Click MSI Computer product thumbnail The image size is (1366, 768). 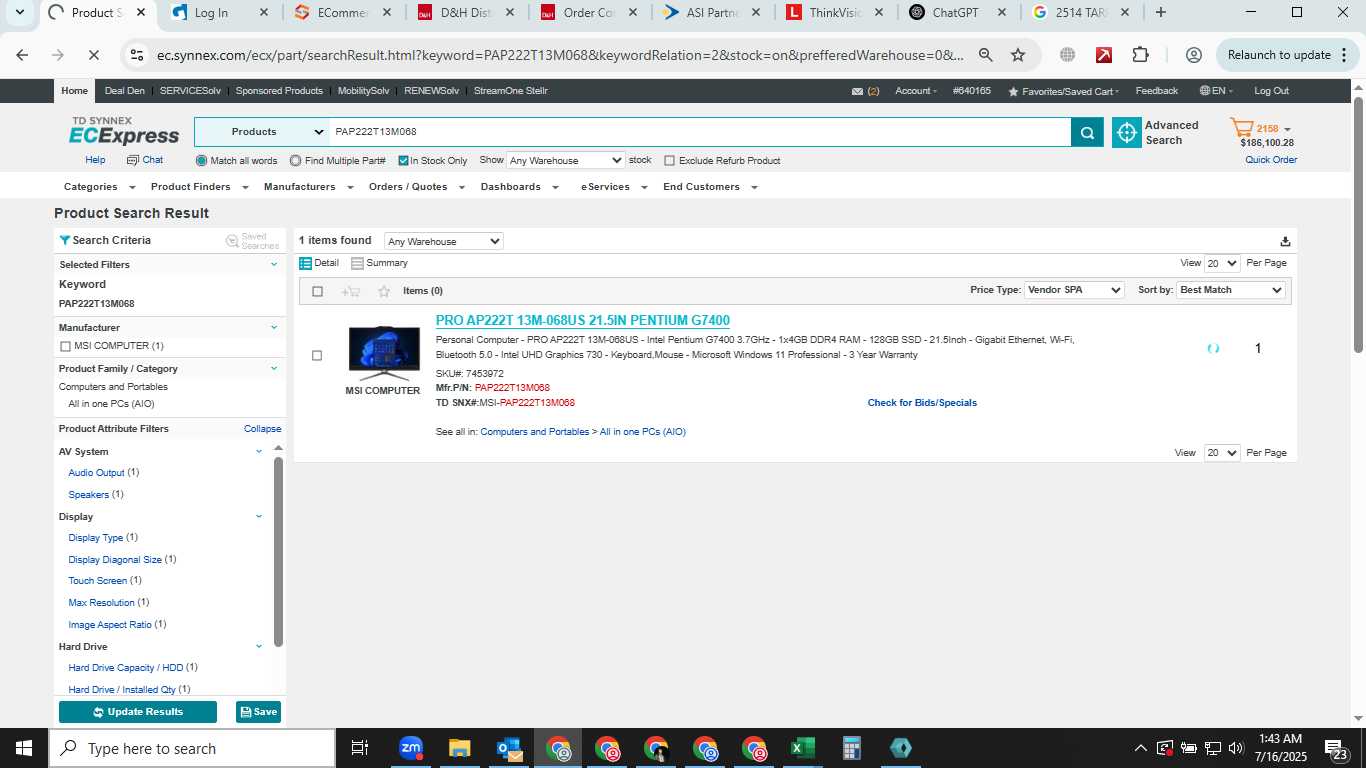point(384,352)
